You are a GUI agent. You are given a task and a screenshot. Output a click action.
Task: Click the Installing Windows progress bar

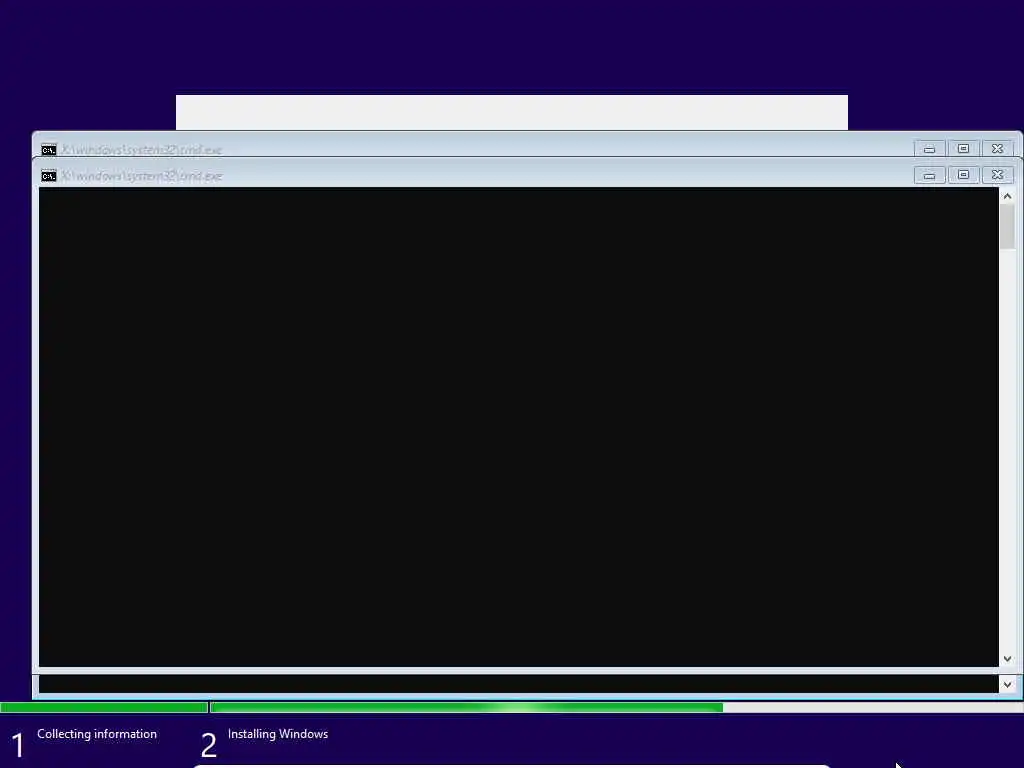click(x=616, y=707)
